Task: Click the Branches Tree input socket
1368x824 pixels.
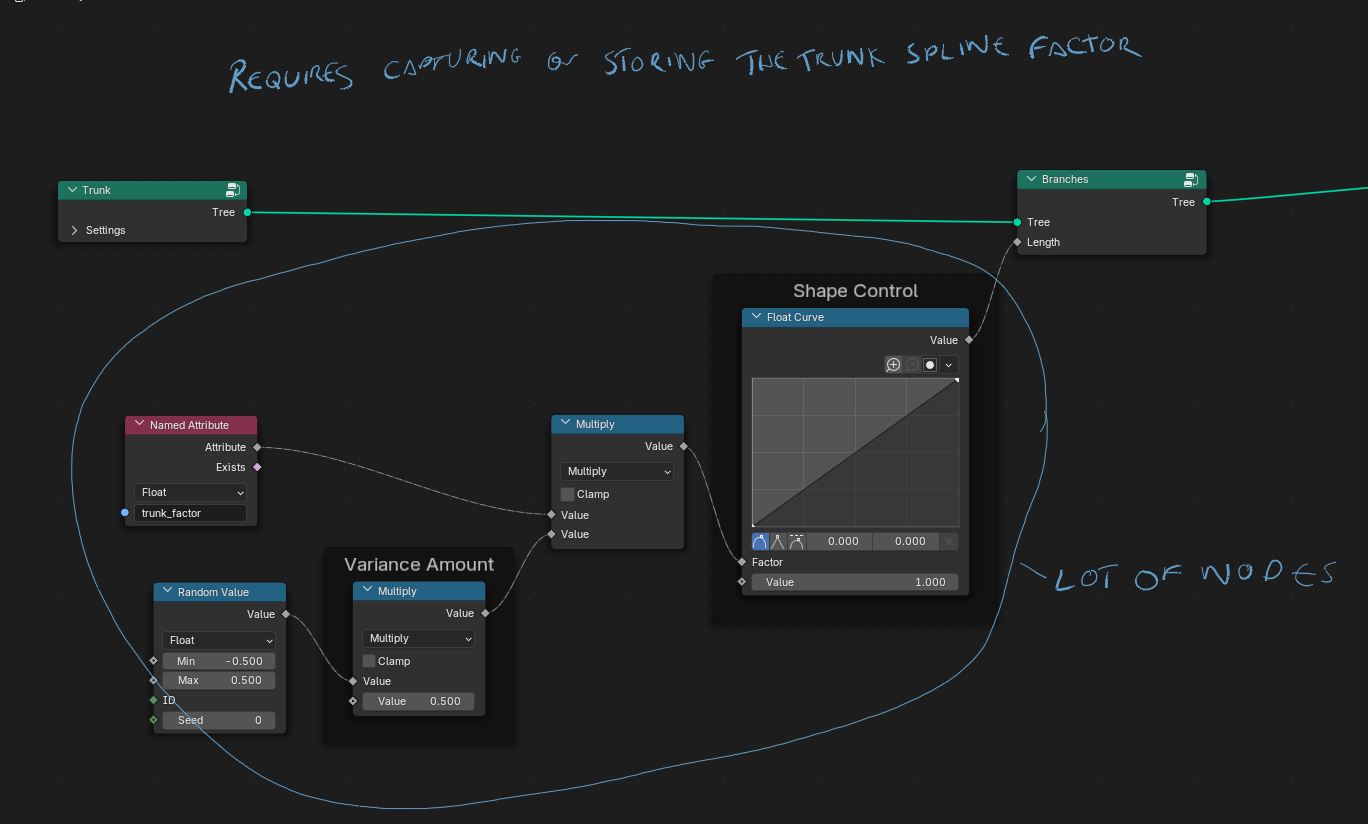Action: [1017, 222]
